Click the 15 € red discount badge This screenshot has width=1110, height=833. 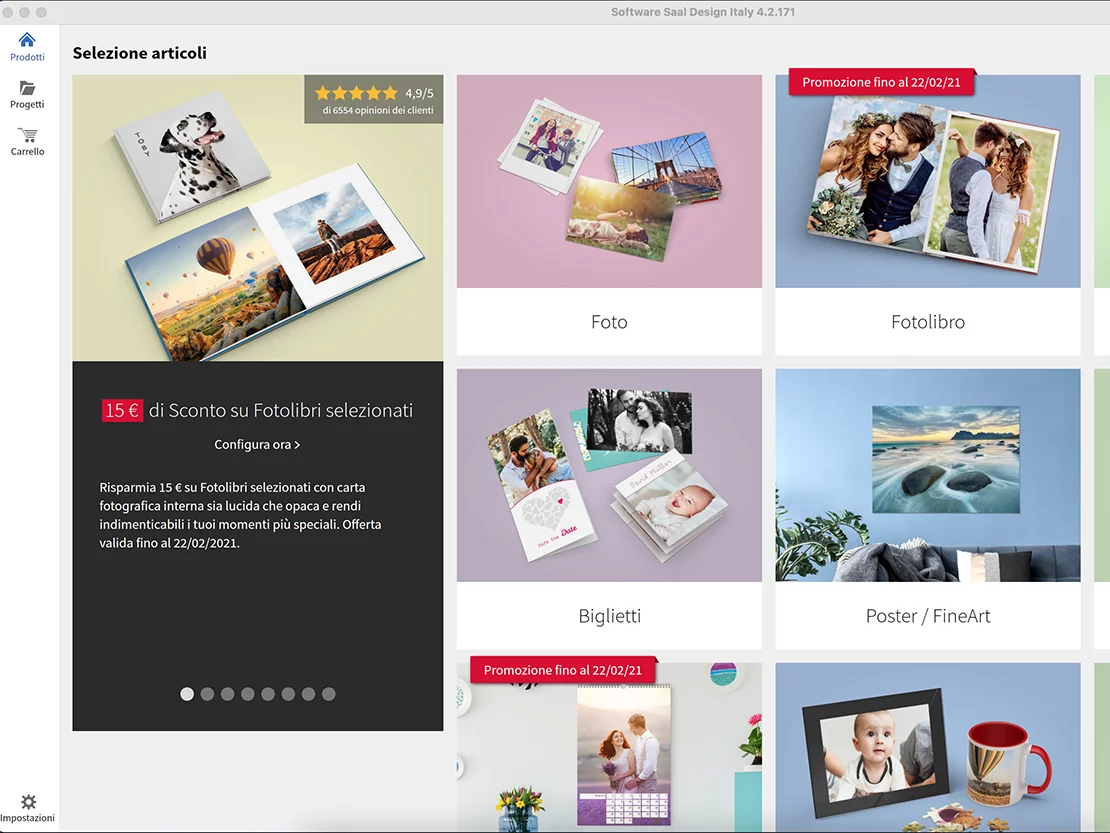click(x=122, y=410)
